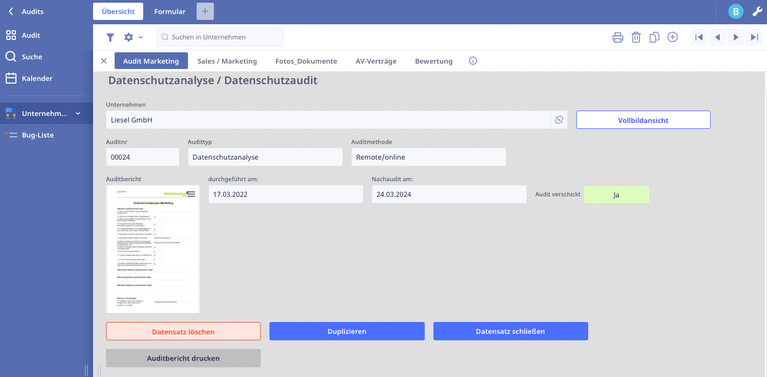767x377 pixels.
Task: Click the Unternehmen field Liesel GmbH
Action: (x=328, y=120)
